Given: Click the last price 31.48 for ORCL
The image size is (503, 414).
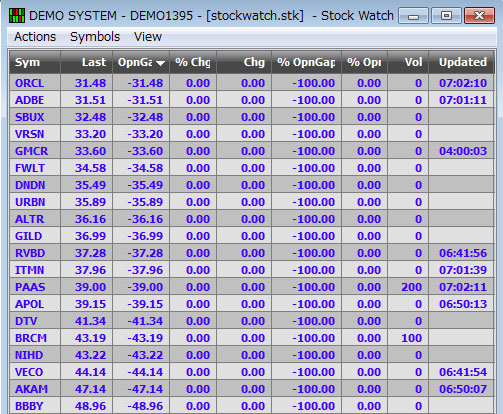Looking at the screenshot, I should (x=90, y=83).
